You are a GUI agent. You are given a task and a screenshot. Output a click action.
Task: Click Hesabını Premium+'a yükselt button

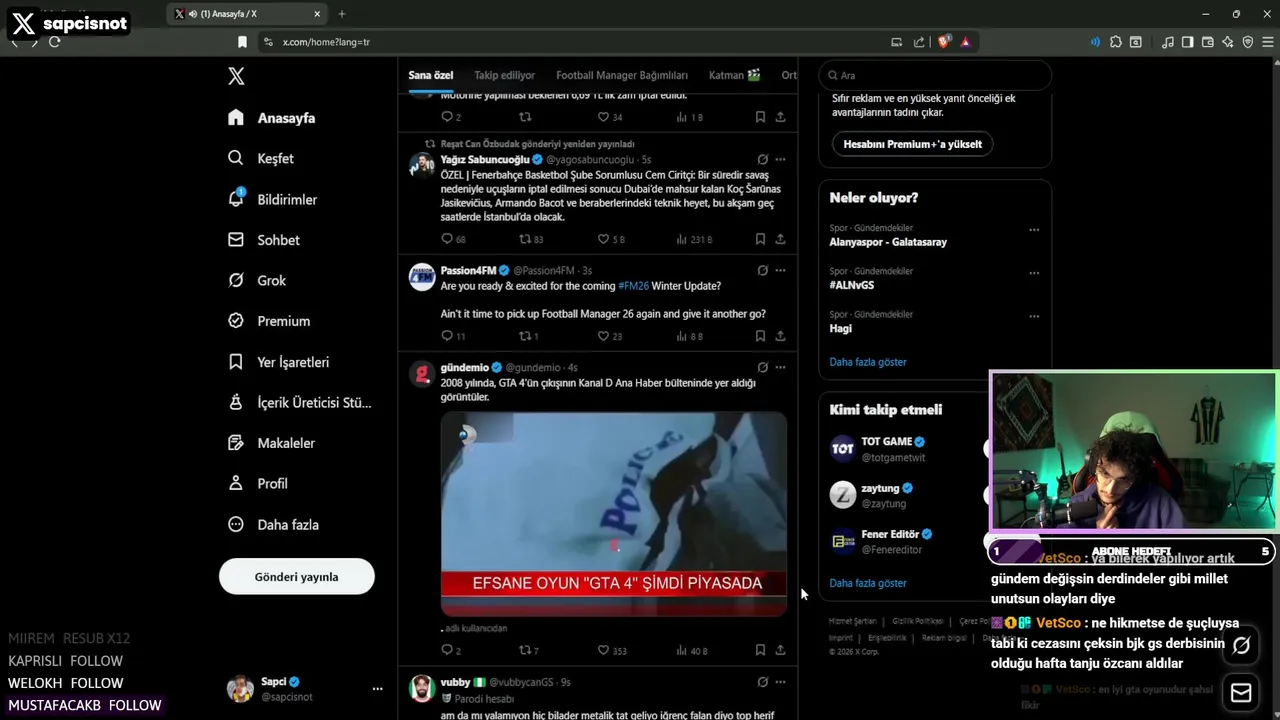(x=912, y=144)
